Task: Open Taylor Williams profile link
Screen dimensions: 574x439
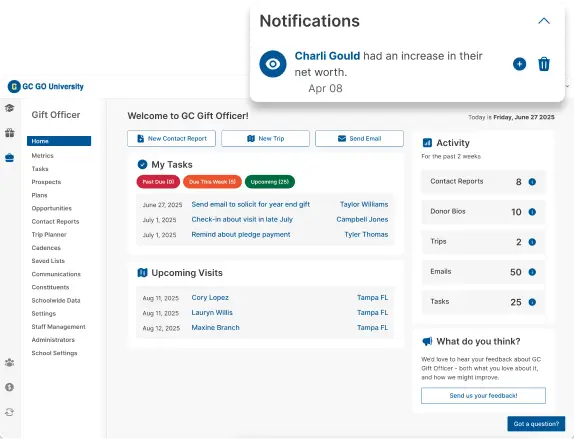Action: (x=364, y=204)
